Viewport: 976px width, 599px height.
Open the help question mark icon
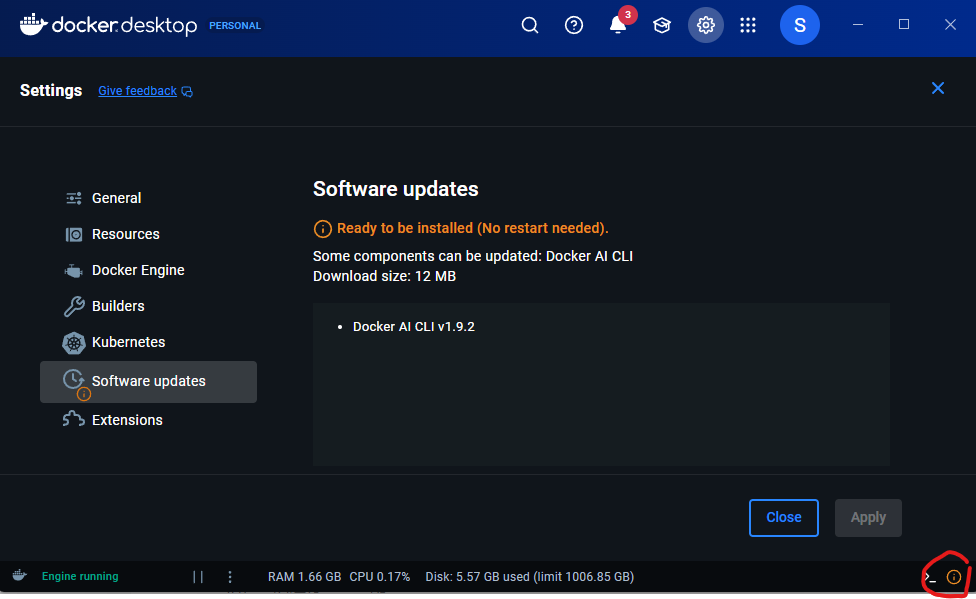(x=573, y=26)
